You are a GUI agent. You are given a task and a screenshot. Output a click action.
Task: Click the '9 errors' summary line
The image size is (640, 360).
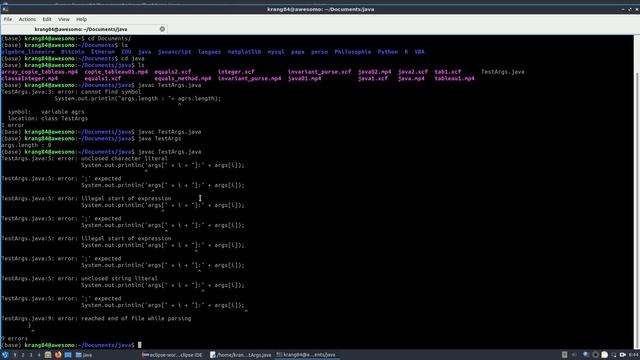tap(15, 338)
